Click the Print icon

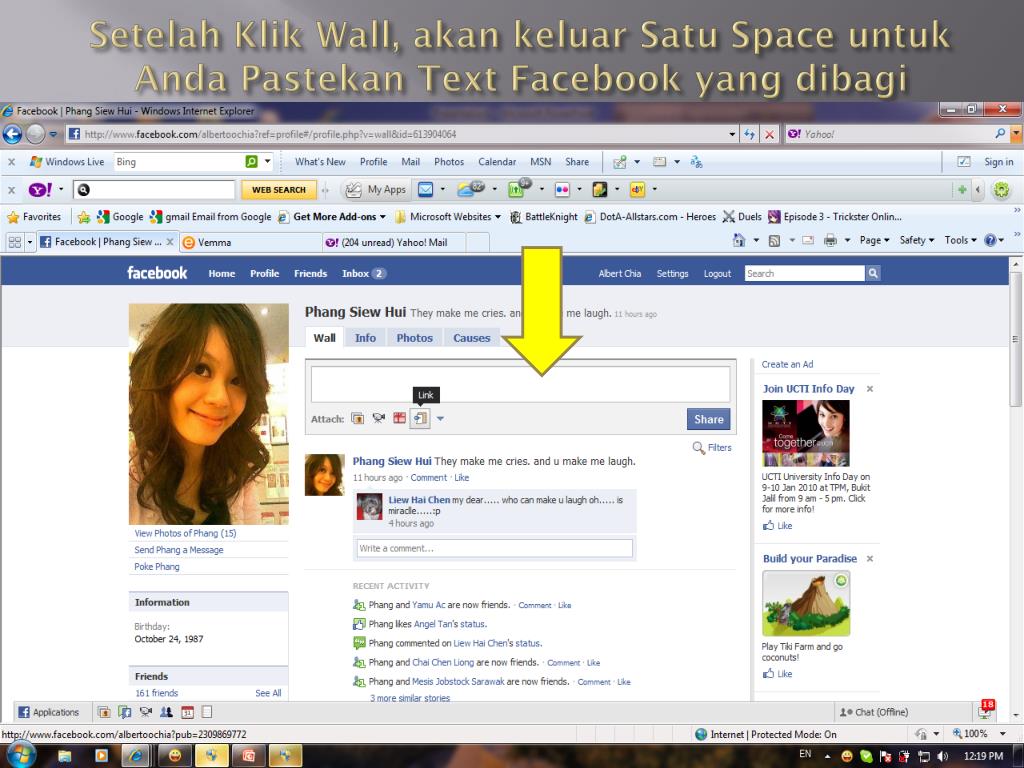click(830, 240)
